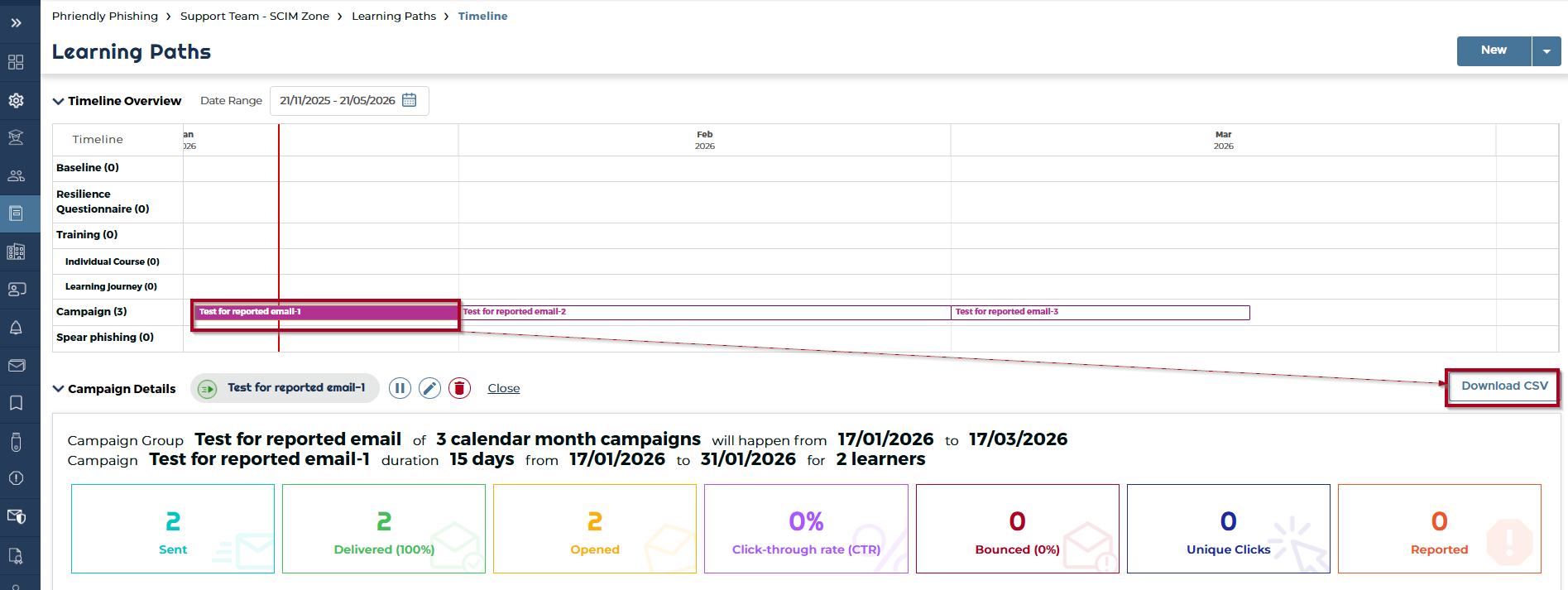The image size is (1568, 590).
Task: Open the document search icon in sidebar
Action: click(x=16, y=555)
